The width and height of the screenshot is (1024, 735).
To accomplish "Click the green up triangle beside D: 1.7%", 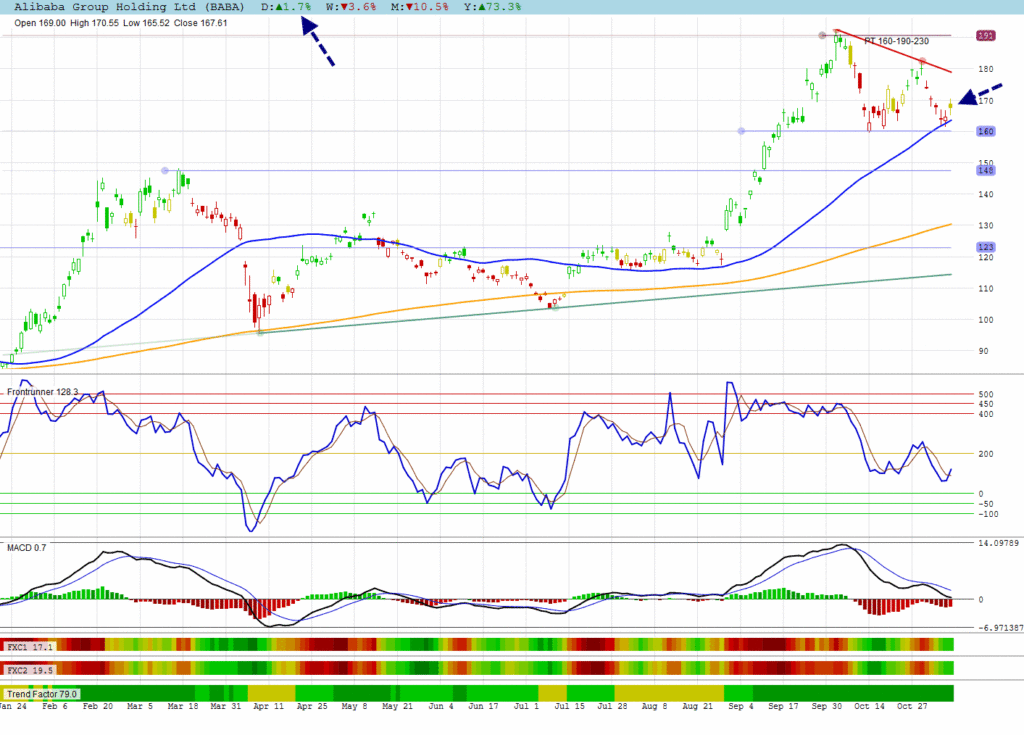I will click(x=284, y=7).
